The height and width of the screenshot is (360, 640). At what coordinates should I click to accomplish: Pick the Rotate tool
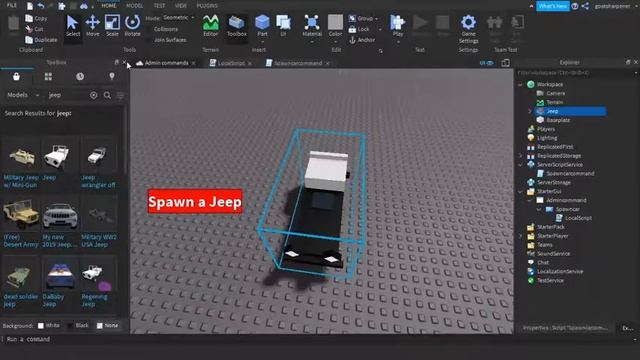tap(132, 26)
